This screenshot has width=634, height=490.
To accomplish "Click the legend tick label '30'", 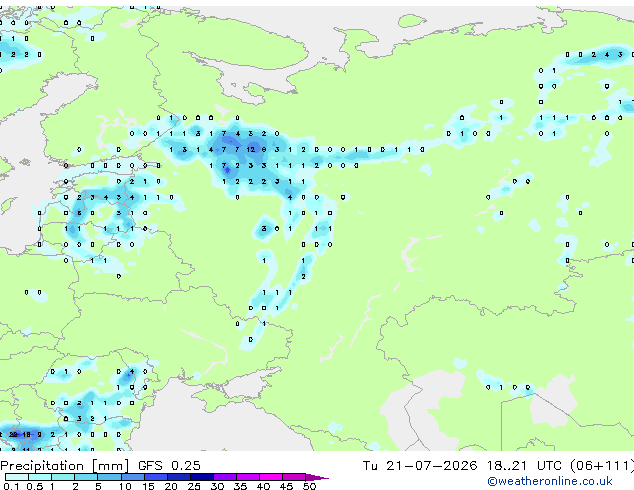I will pyautogui.click(x=217, y=486).
